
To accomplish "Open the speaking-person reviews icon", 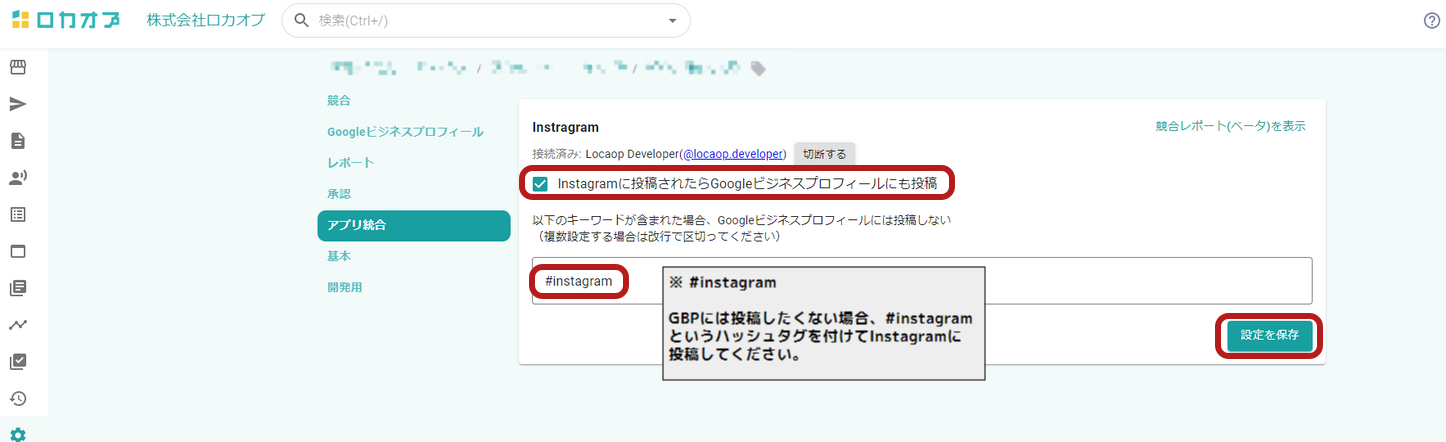I will click(x=18, y=178).
